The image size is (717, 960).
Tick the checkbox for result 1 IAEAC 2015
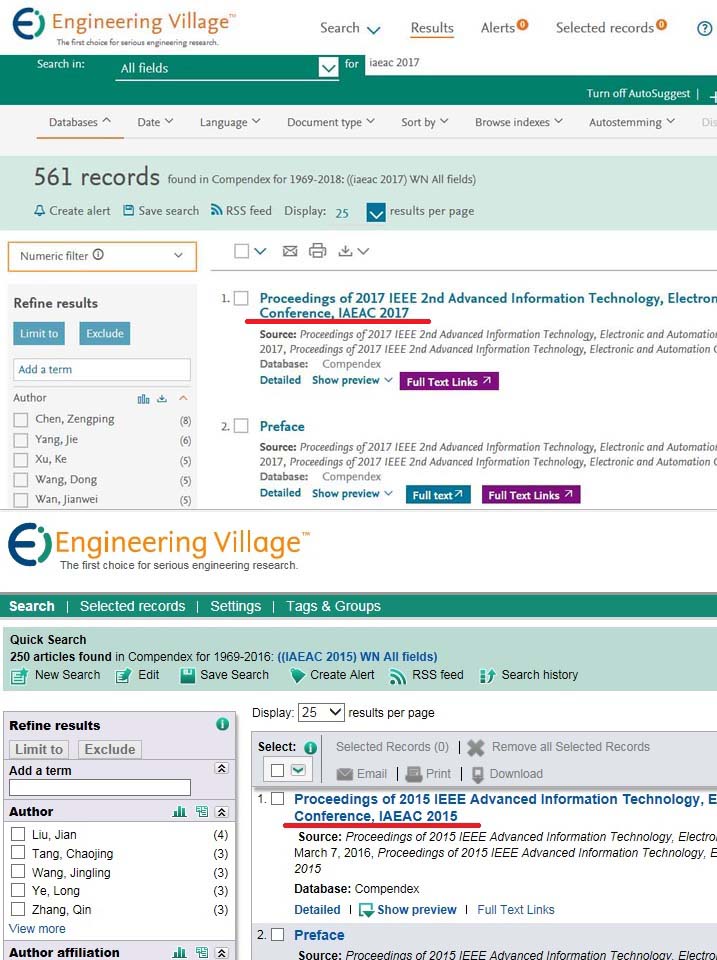point(277,798)
